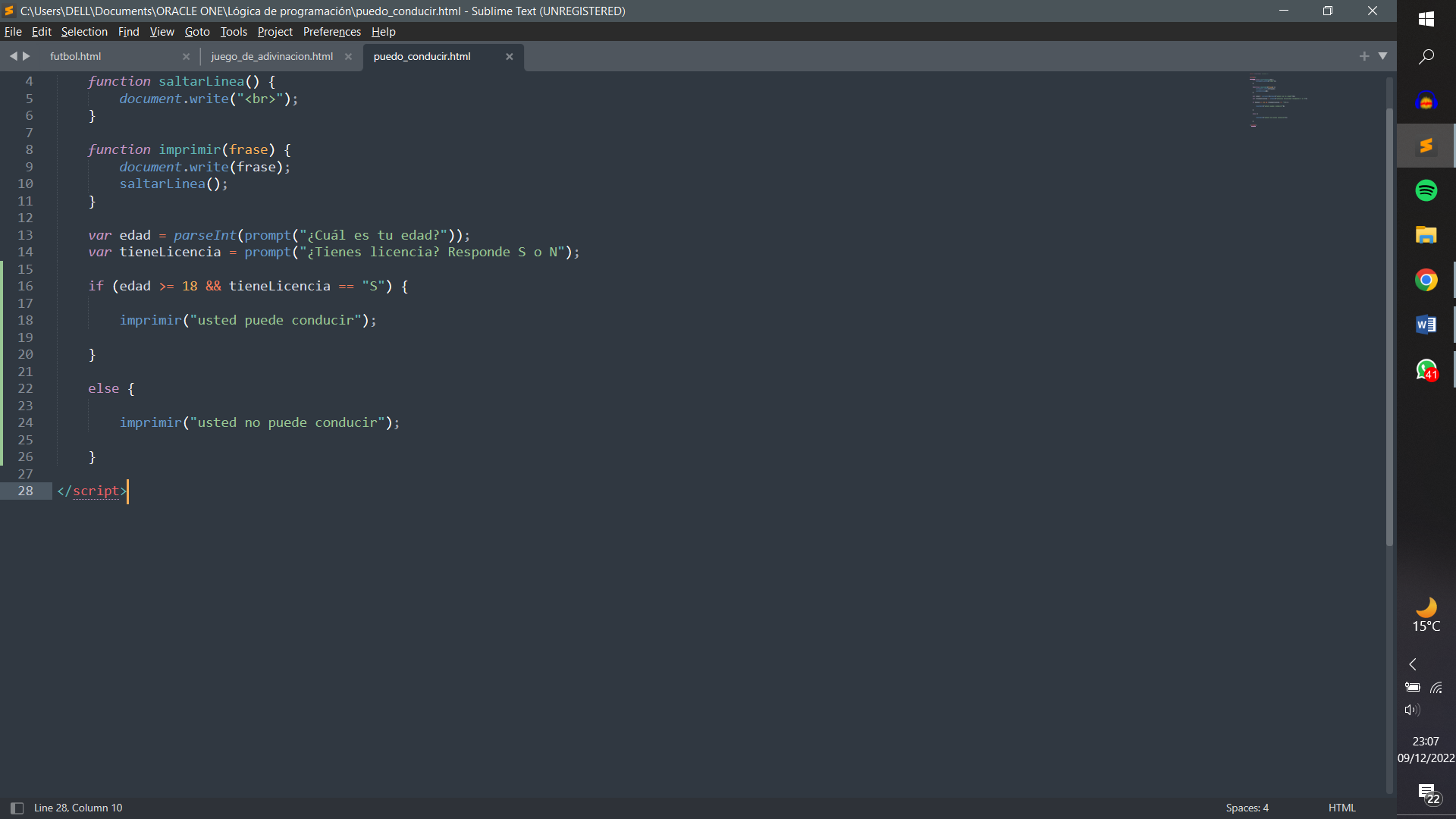1456x819 pixels.
Task: Restore down the Sublime Text window
Action: 1328,11
